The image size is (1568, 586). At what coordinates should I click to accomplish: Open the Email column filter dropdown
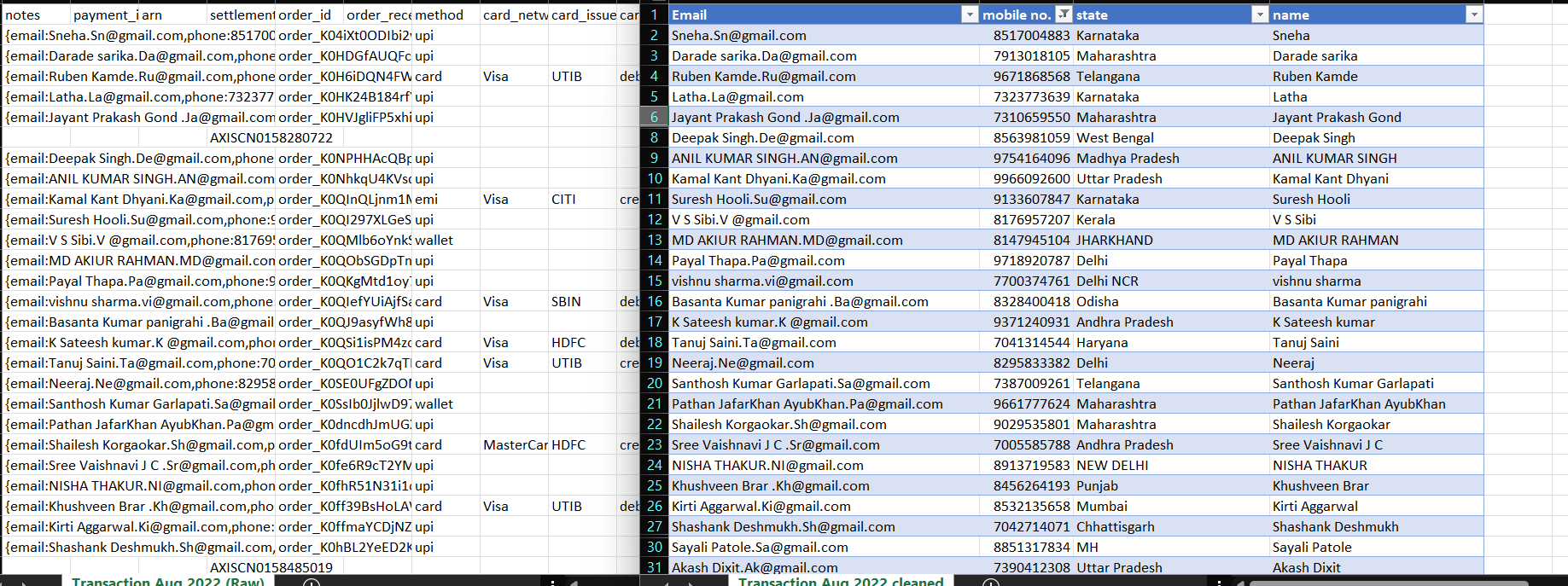pyautogui.click(x=969, y=15)
